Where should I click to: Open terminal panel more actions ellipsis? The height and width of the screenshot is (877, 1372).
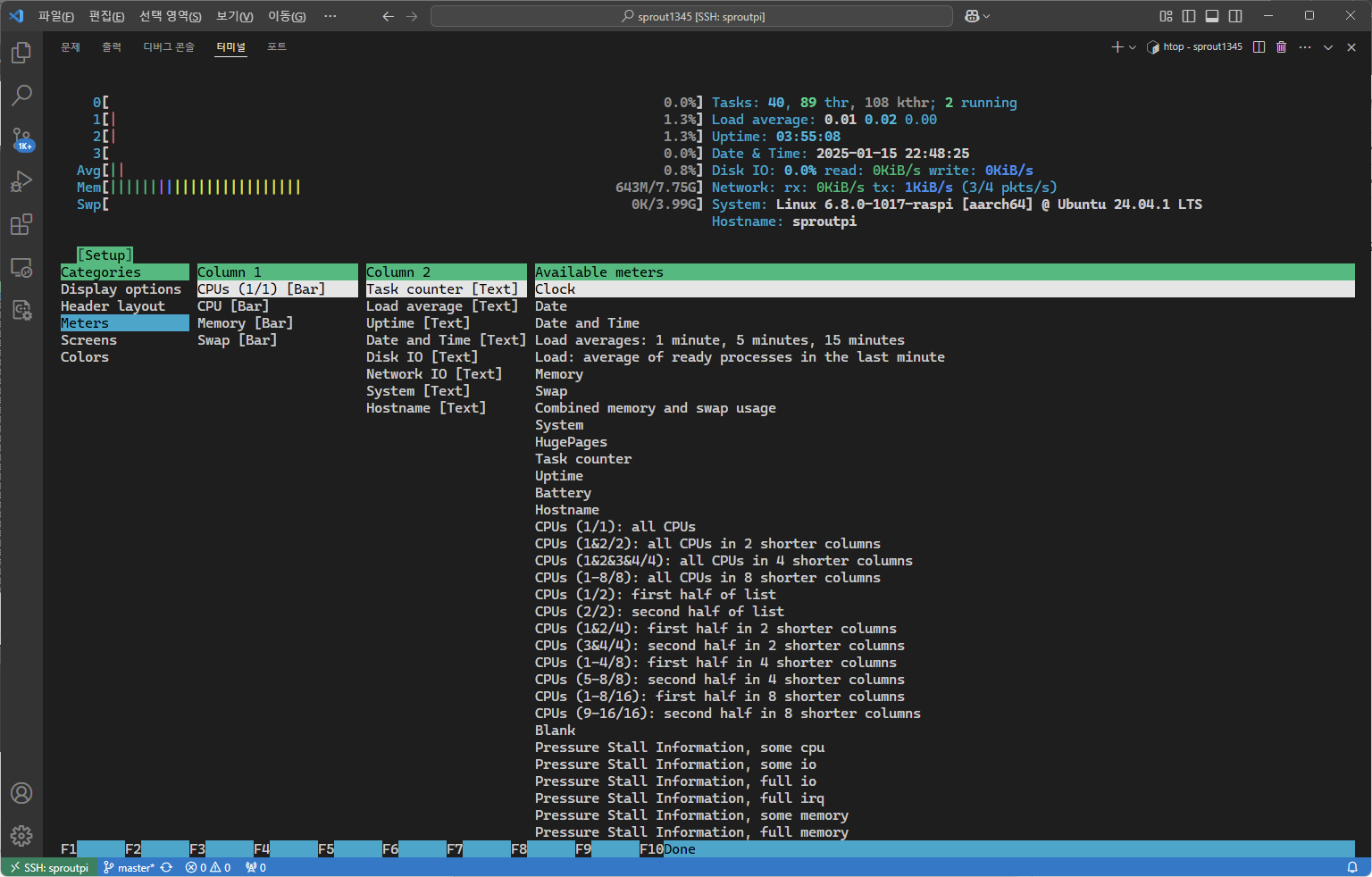click(x=1305, y=47)
